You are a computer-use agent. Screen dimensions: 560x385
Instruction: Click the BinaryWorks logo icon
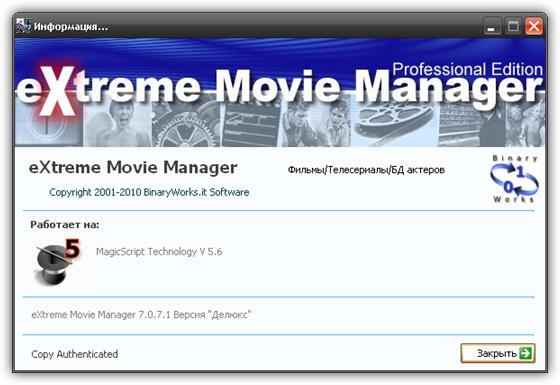(514, 179)
